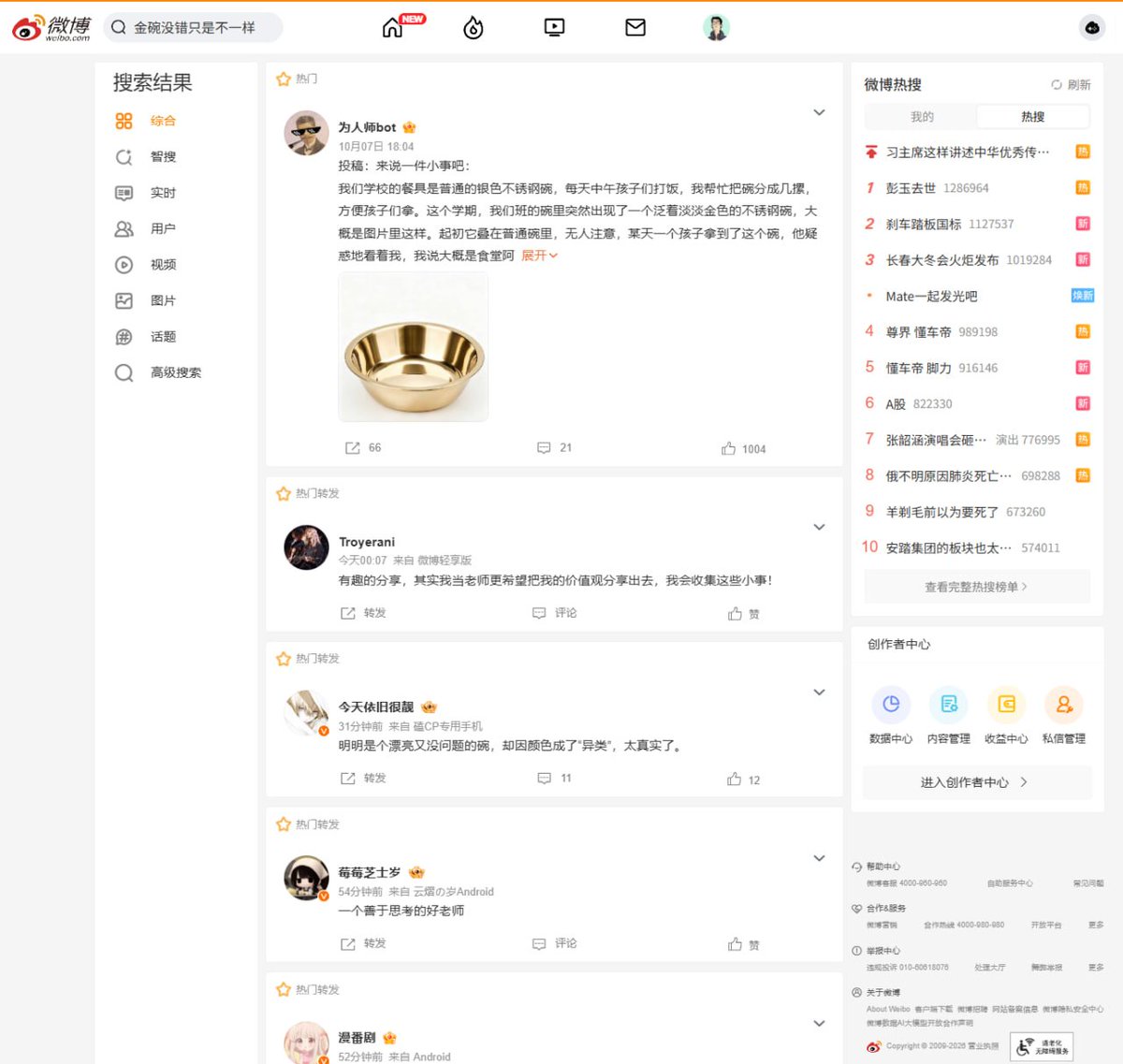
Task: Click the search box with 金碗没错只是不一样
Action: coord(193,28)
